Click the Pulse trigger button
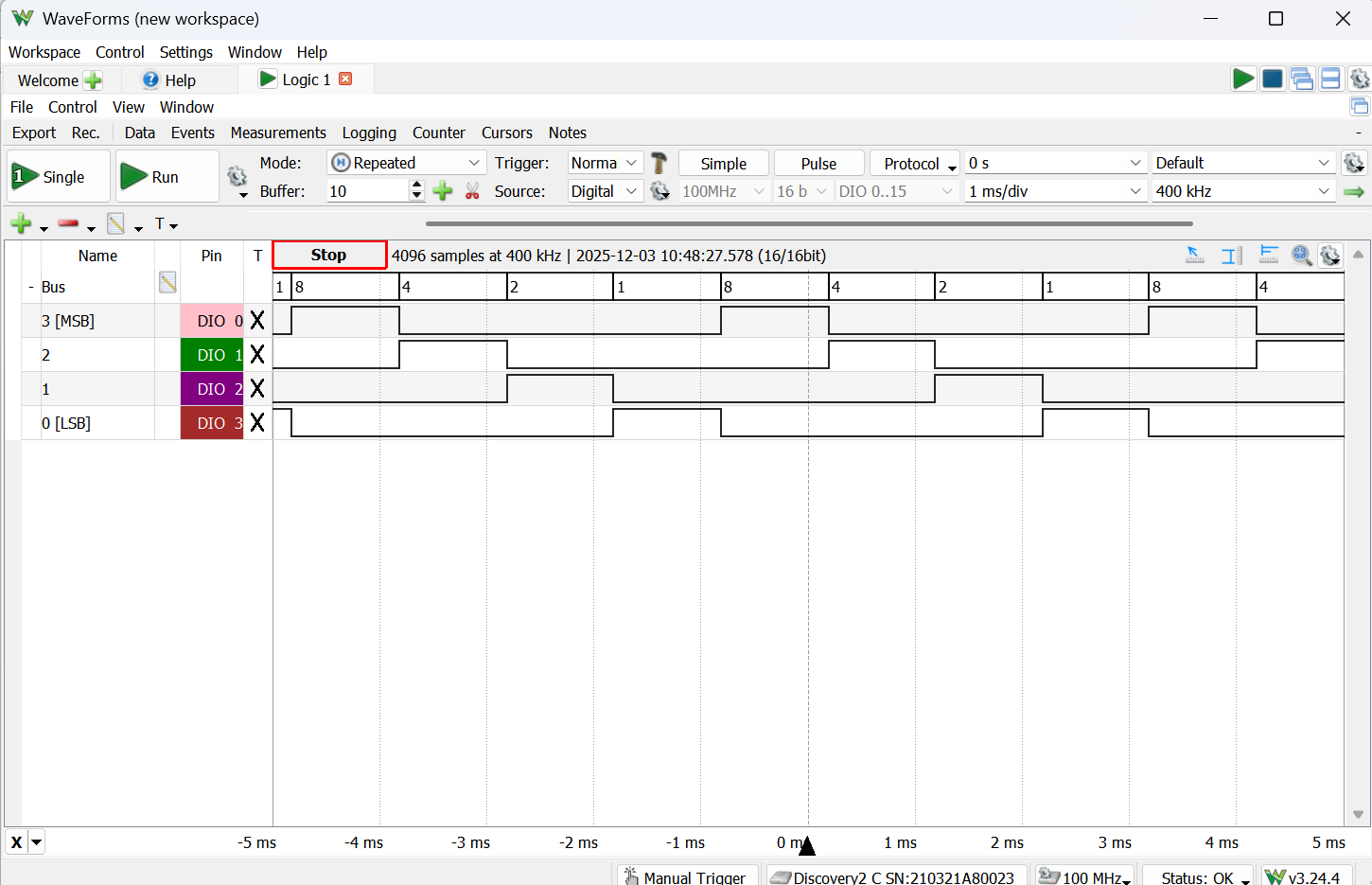This screenshot has height=885, width=1372. pos(818,164)
